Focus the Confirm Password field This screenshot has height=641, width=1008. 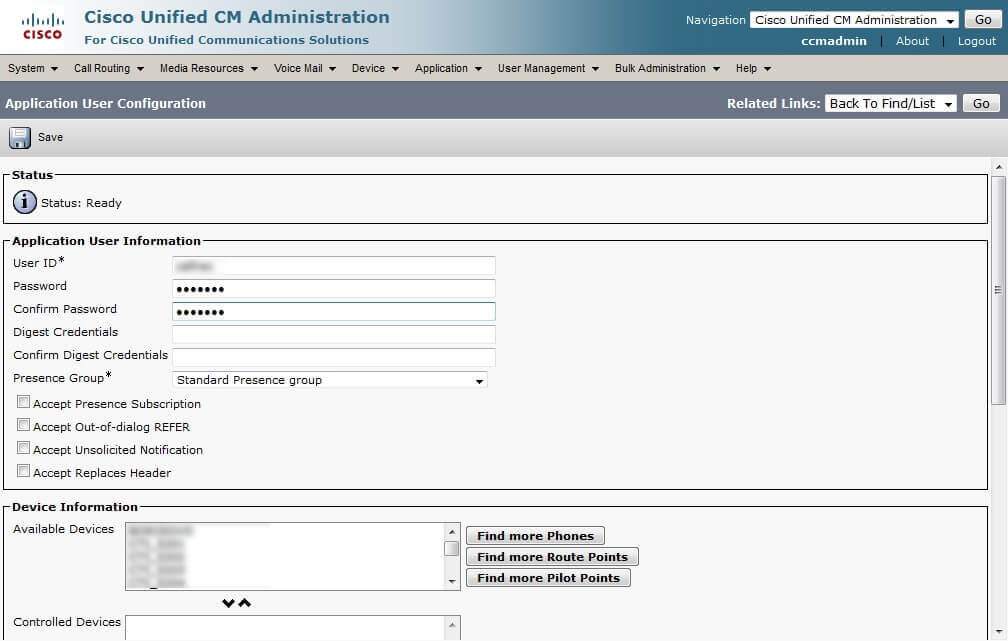click(334, 312)
